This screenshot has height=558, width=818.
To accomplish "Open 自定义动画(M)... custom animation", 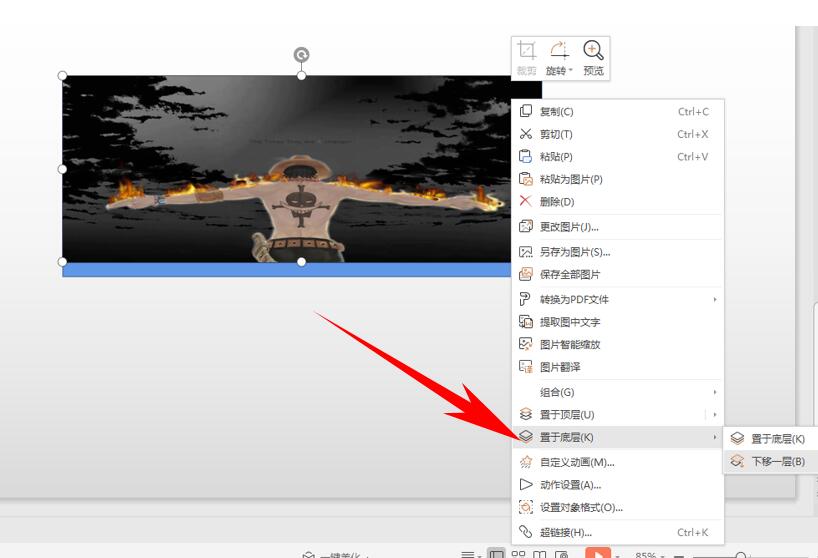I will click(617, 462).
